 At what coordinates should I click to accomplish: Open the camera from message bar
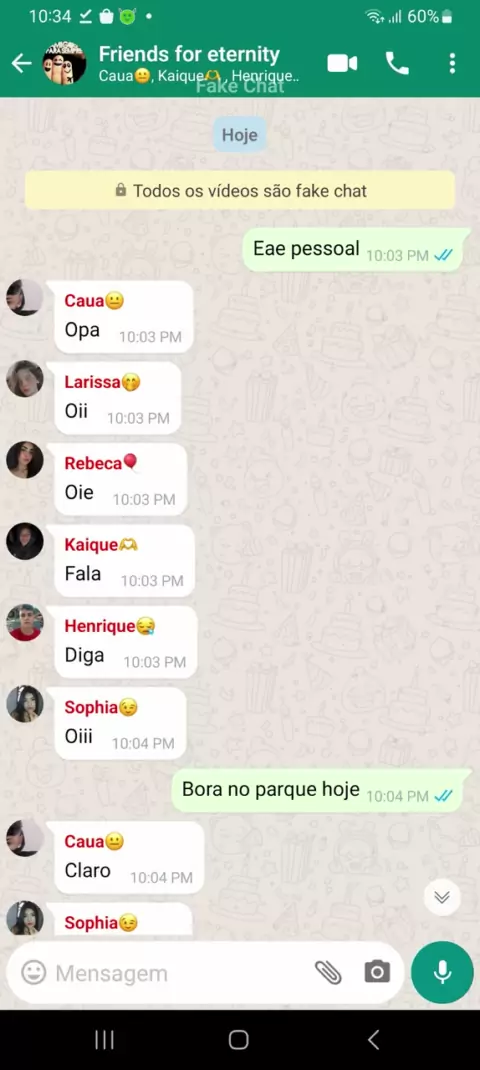pyautogui.click(x=377, y=972)
